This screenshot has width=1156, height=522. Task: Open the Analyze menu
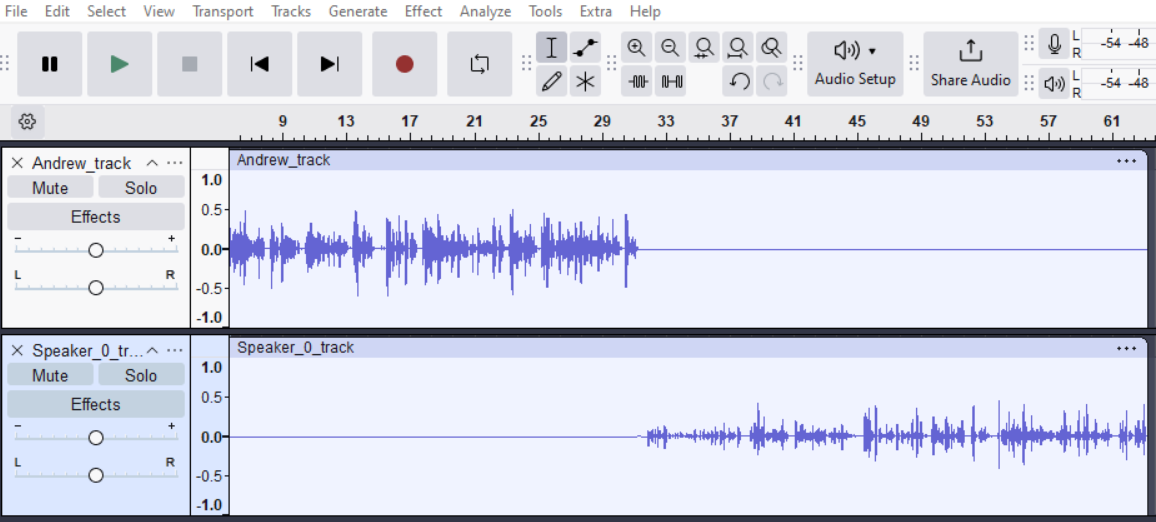(485, 12)
